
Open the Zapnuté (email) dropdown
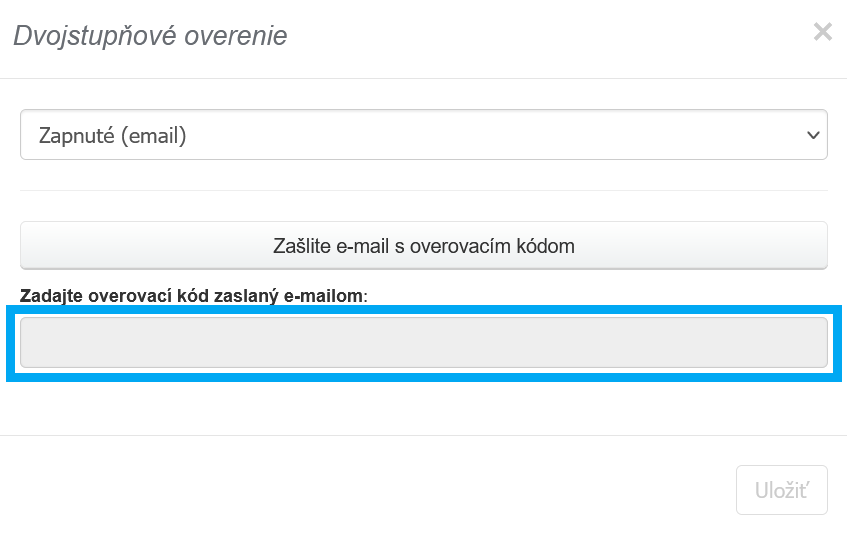tap(423, 135)
